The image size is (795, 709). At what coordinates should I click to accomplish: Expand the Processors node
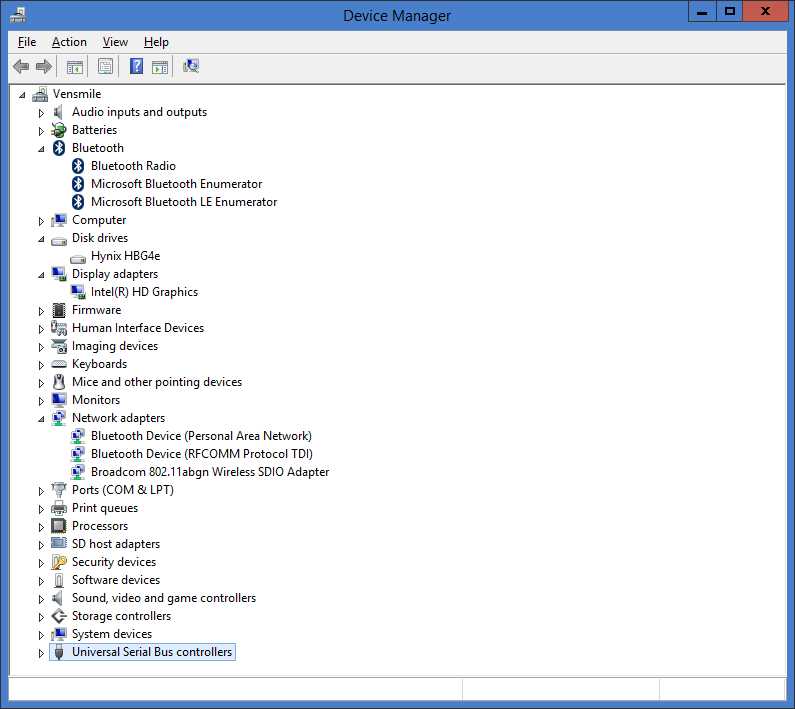(41, 527)
